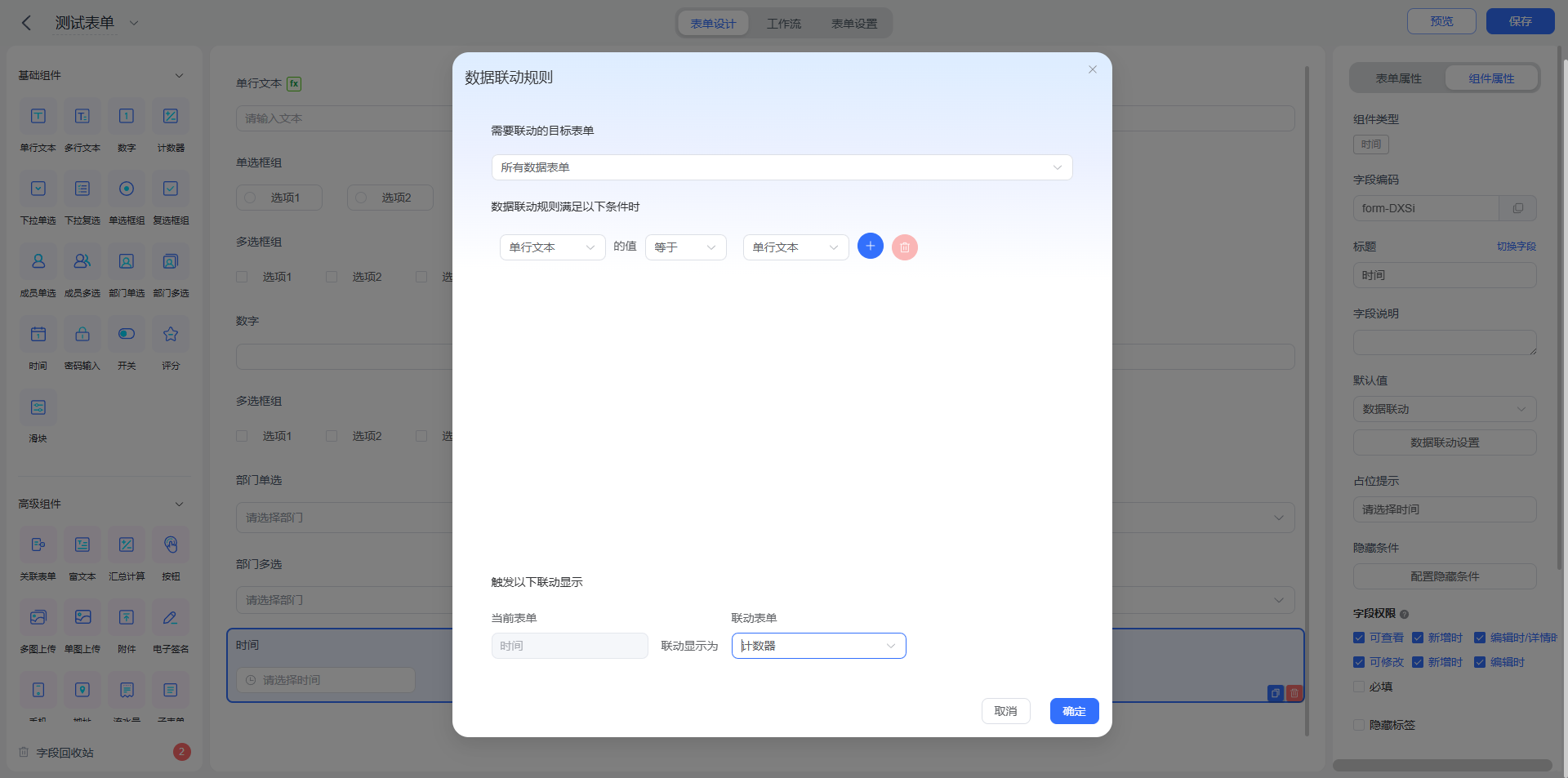Toggle the 可修改 permission checkbox

(1359, 662)
